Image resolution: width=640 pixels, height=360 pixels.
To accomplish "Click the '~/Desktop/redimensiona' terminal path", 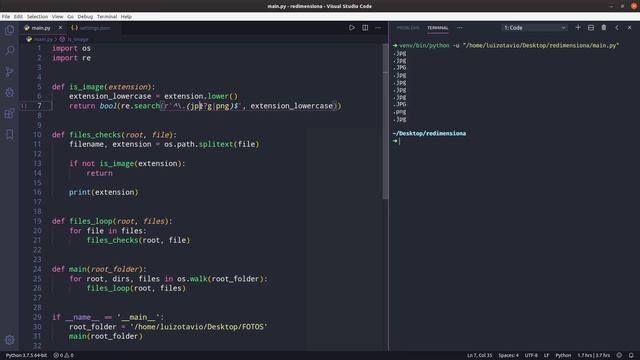I will (x=429, y=133).
